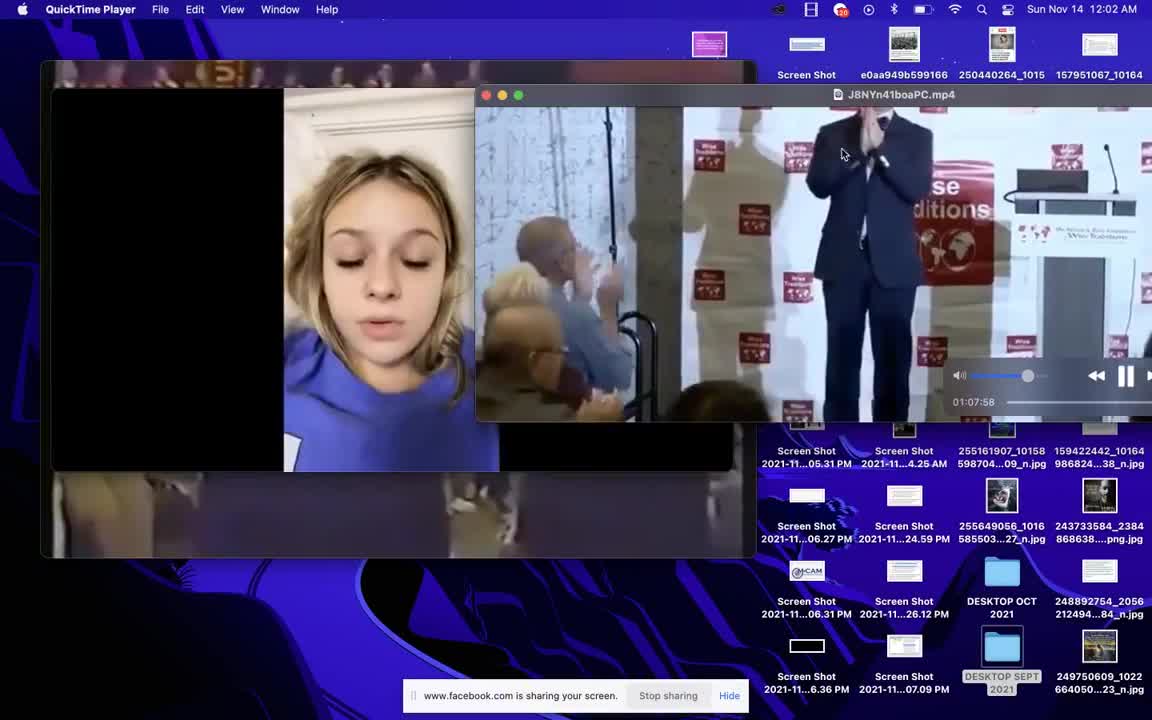Select Screen Shot 2021-11...6.36 PM icon
The image size is (1152, 720).
click(x=807, y=646)
